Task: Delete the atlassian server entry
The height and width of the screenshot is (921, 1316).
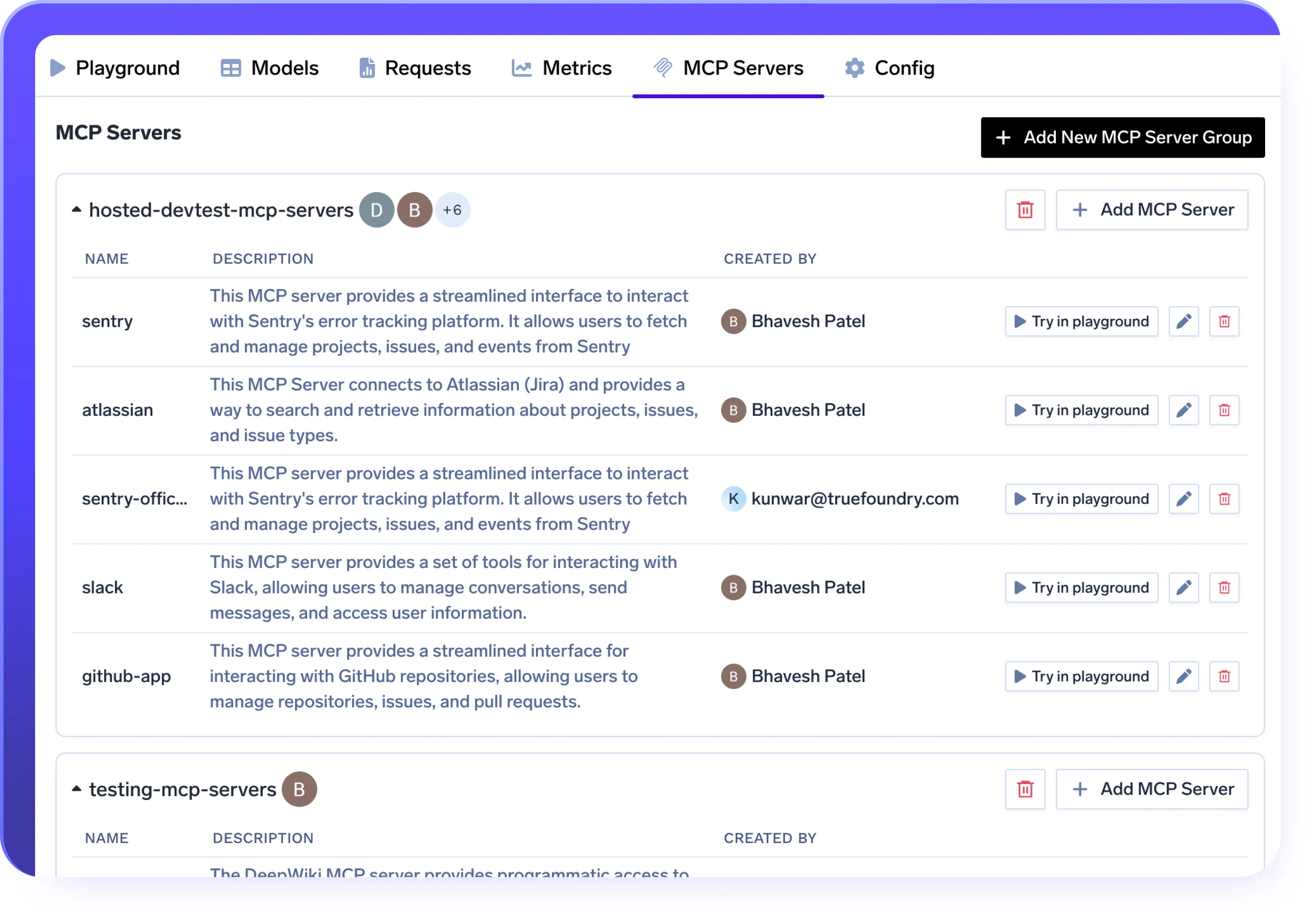Action: coord(1224,410)
